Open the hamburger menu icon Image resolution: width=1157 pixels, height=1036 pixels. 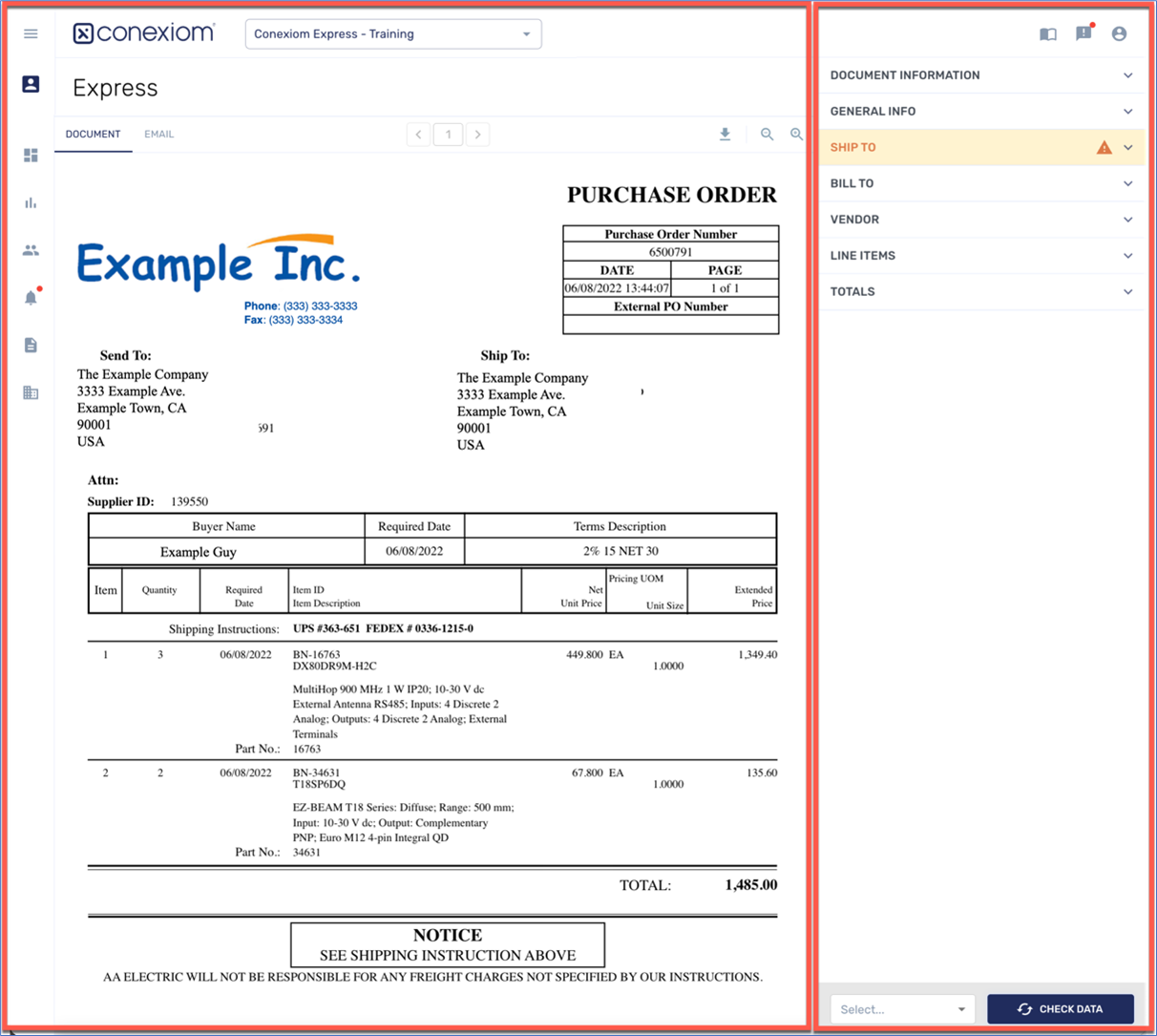[x=31, y=33]
